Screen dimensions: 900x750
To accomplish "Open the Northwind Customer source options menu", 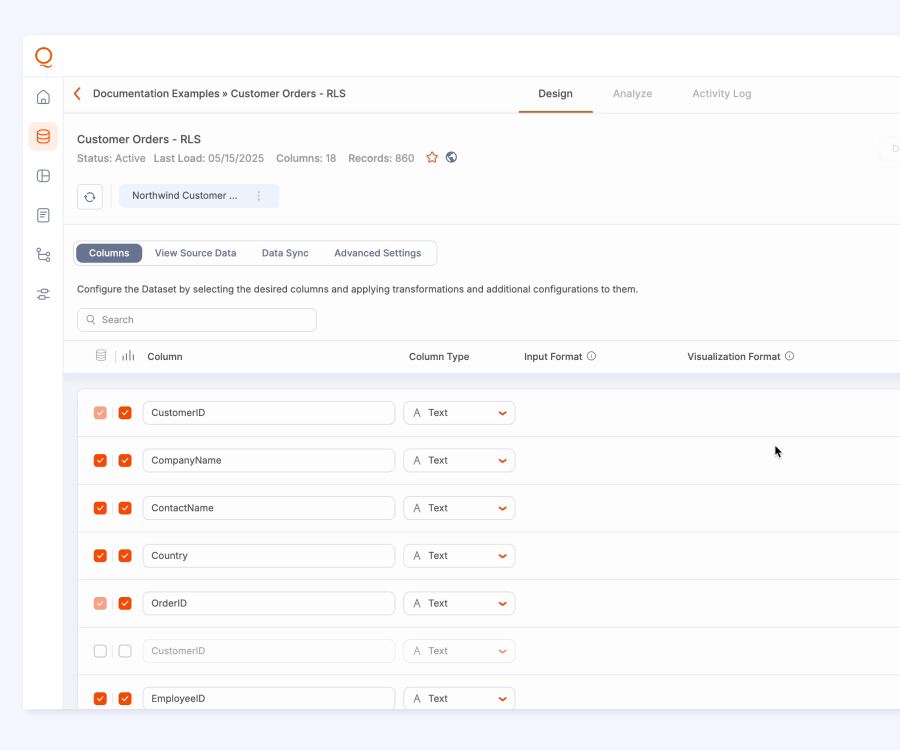I will pos(259,196).
